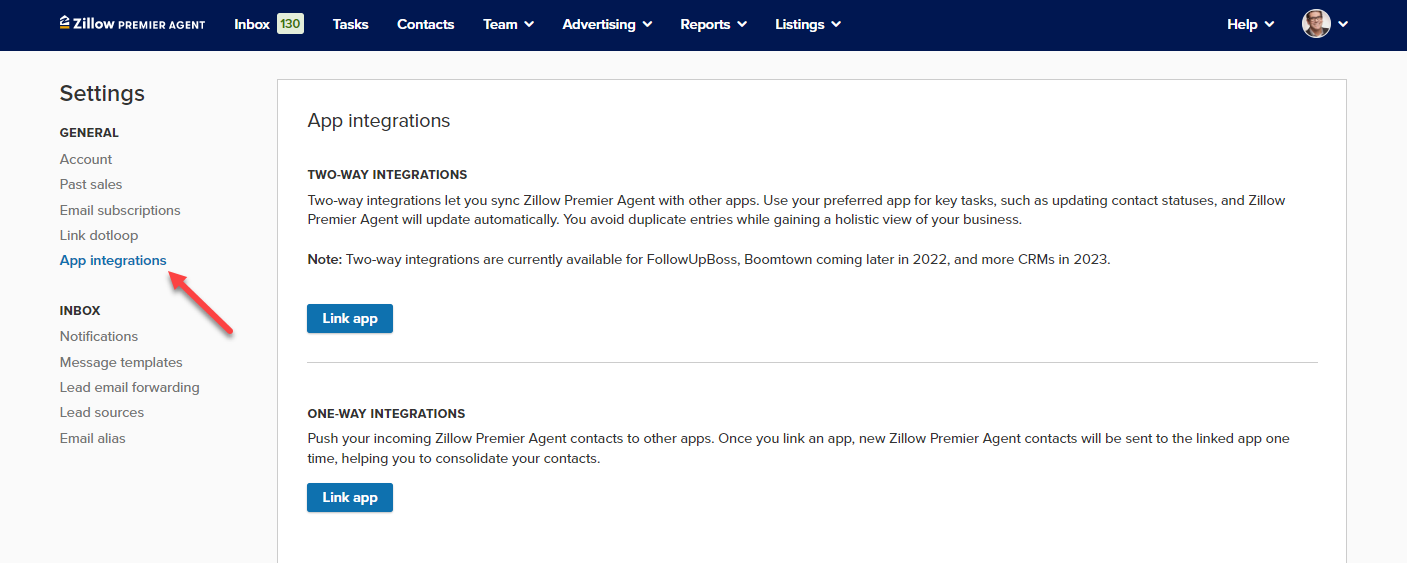
Task: Expand the Reports dropdown
Action: [x=713, y=24]
